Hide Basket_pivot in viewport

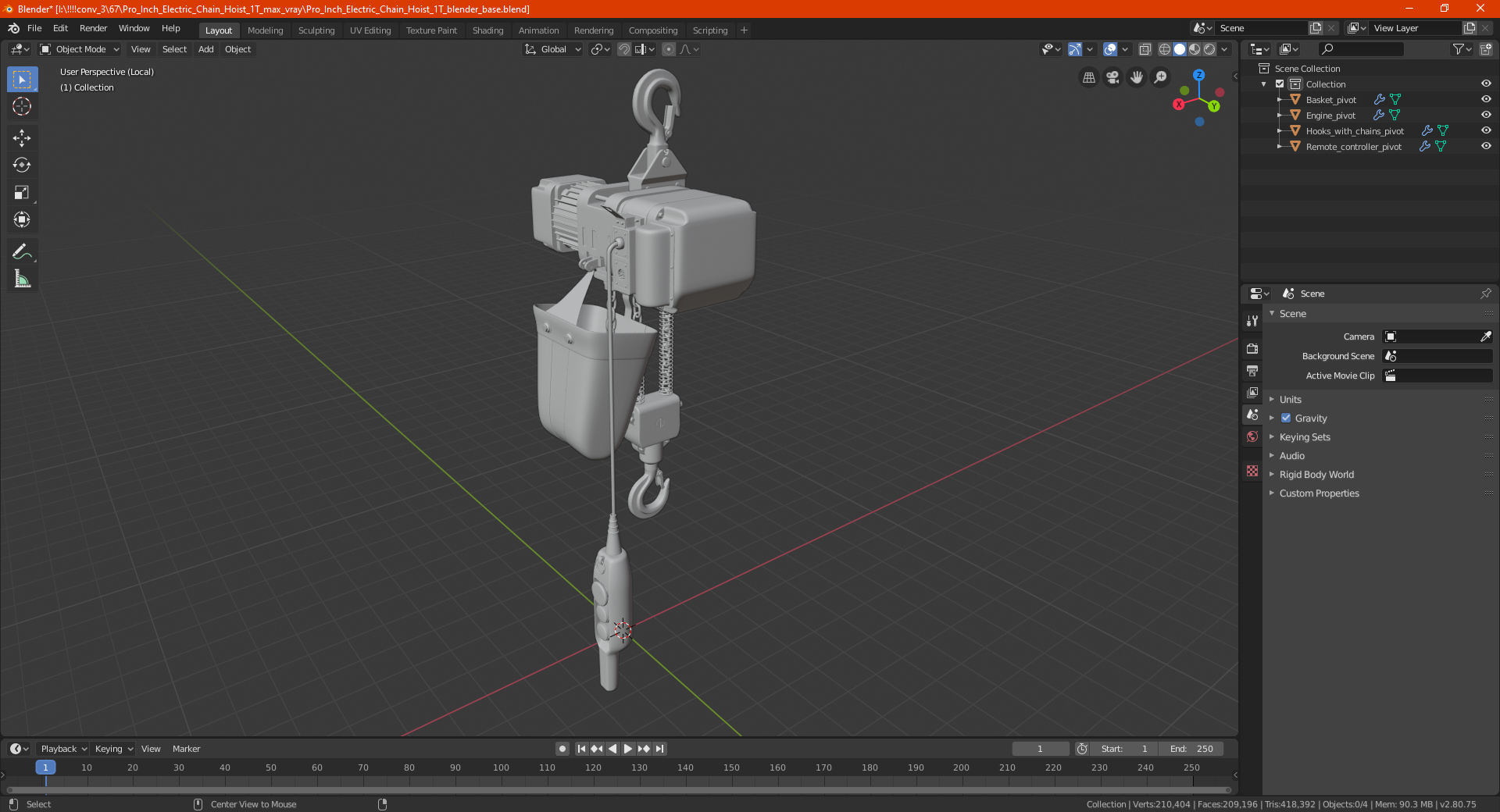pyautogui.click(x=1486, y=100)
